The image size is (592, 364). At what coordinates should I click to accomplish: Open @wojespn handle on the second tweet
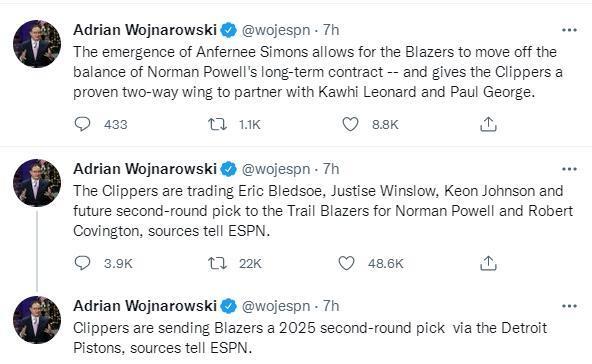tap(276, 169)
